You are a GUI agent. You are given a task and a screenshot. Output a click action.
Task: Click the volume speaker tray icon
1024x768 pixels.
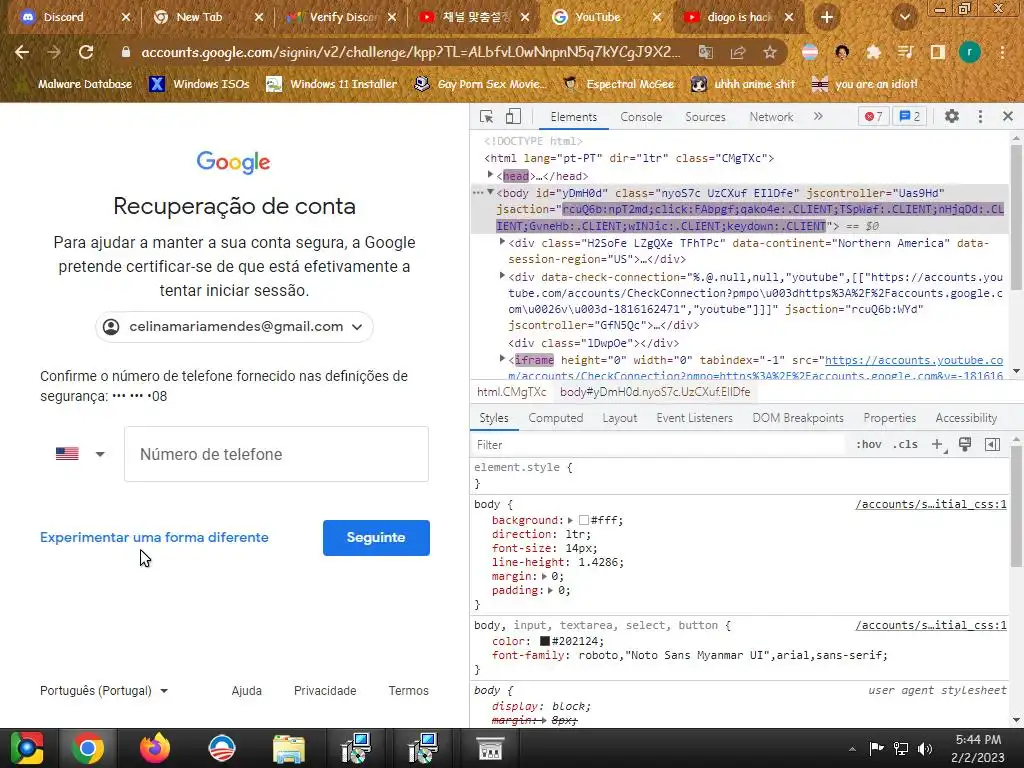(x=925, y=748)
